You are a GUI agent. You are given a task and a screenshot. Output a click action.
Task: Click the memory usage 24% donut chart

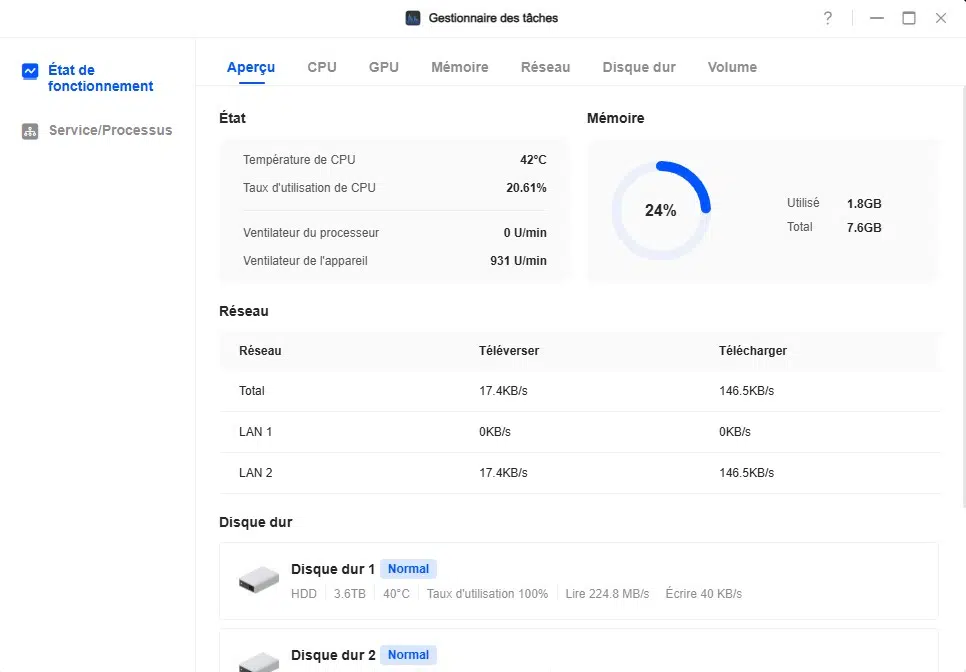coord(660,211)
